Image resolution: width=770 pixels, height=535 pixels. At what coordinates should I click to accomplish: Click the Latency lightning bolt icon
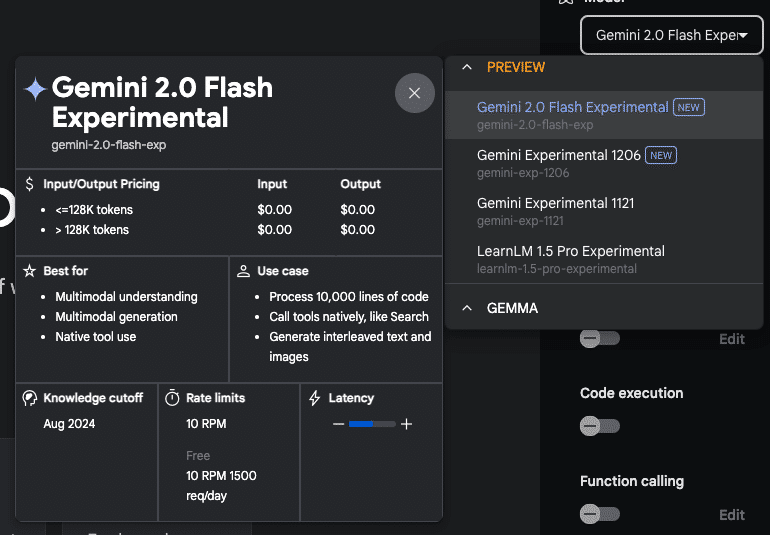pos(315,398)
